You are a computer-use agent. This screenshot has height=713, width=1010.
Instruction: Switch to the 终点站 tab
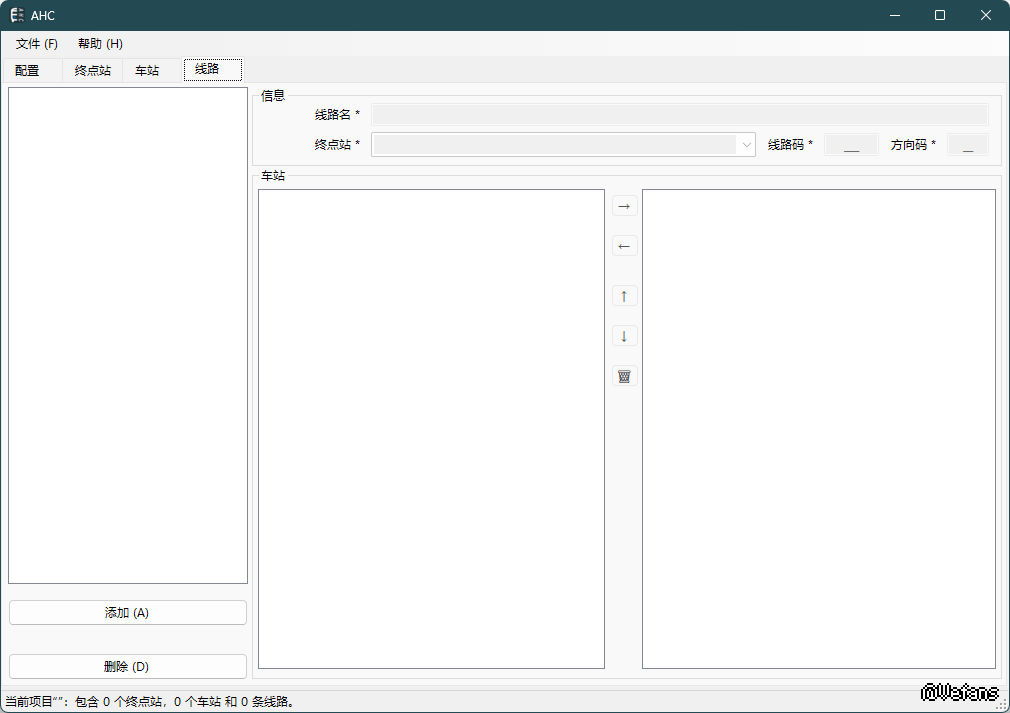coord(93,71)
